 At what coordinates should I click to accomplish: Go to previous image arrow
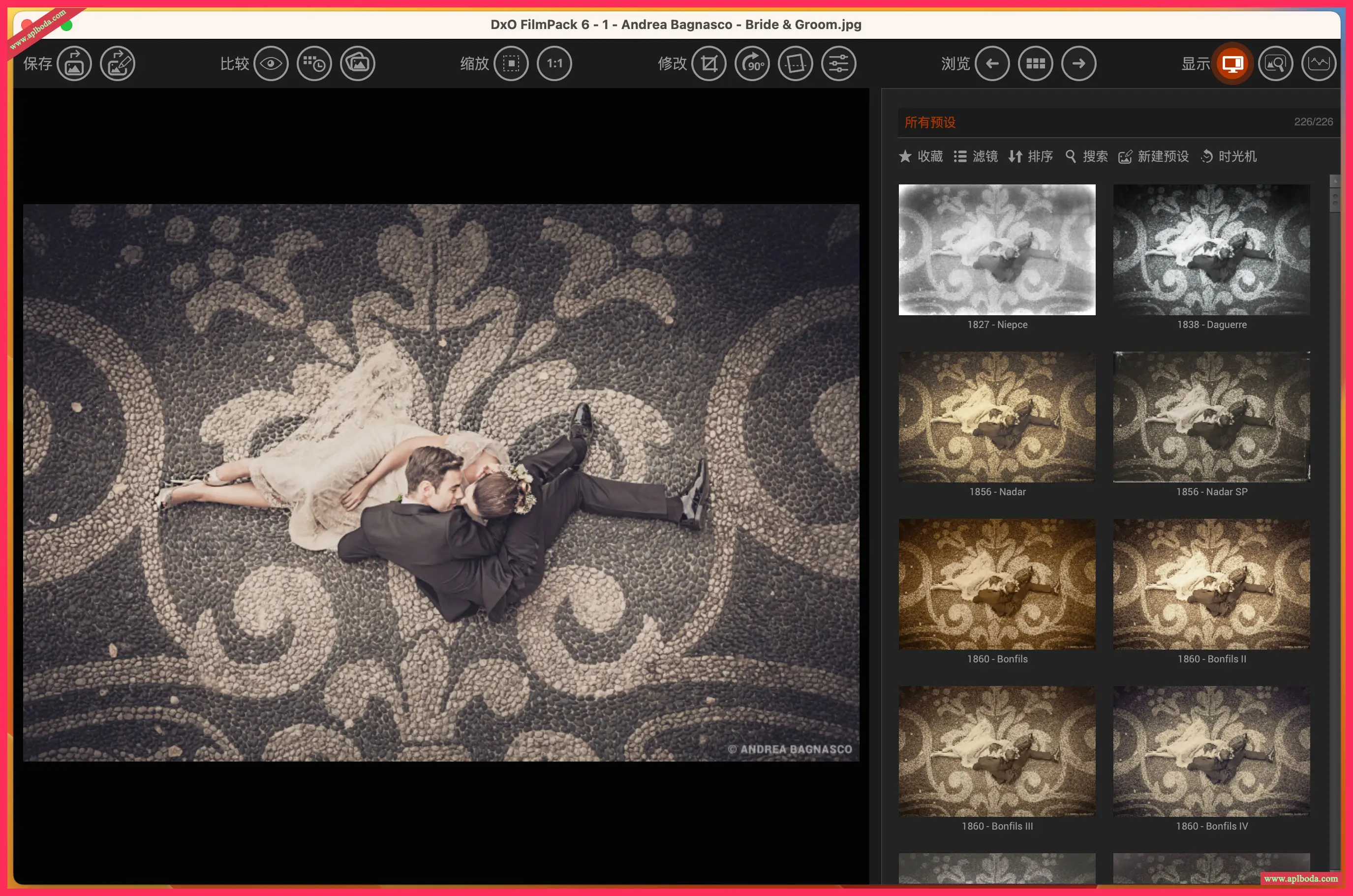click(992, 63)
